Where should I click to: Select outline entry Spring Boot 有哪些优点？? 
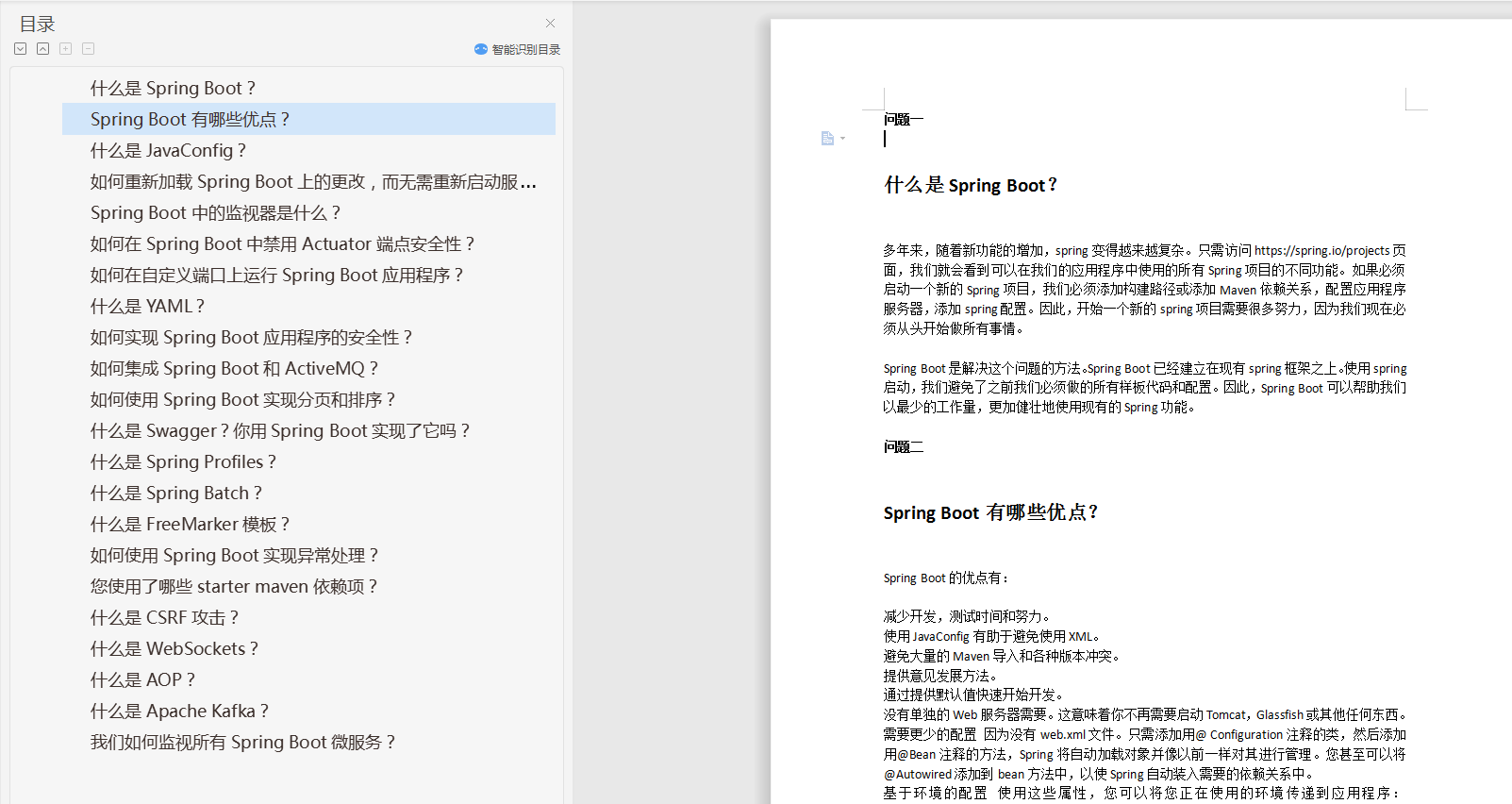pos(308,120)
